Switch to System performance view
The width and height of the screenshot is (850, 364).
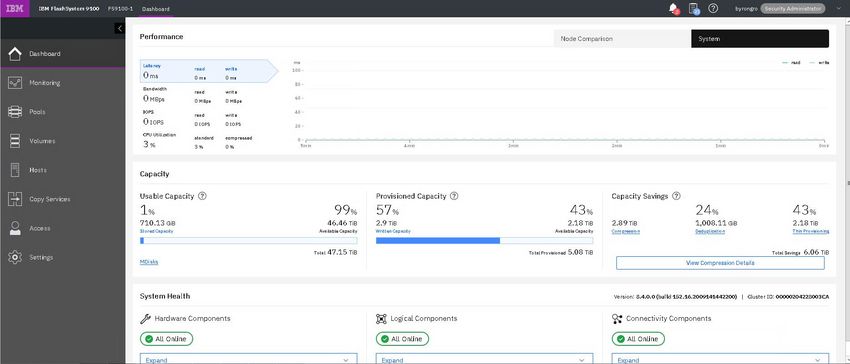(x=759, y=39)
